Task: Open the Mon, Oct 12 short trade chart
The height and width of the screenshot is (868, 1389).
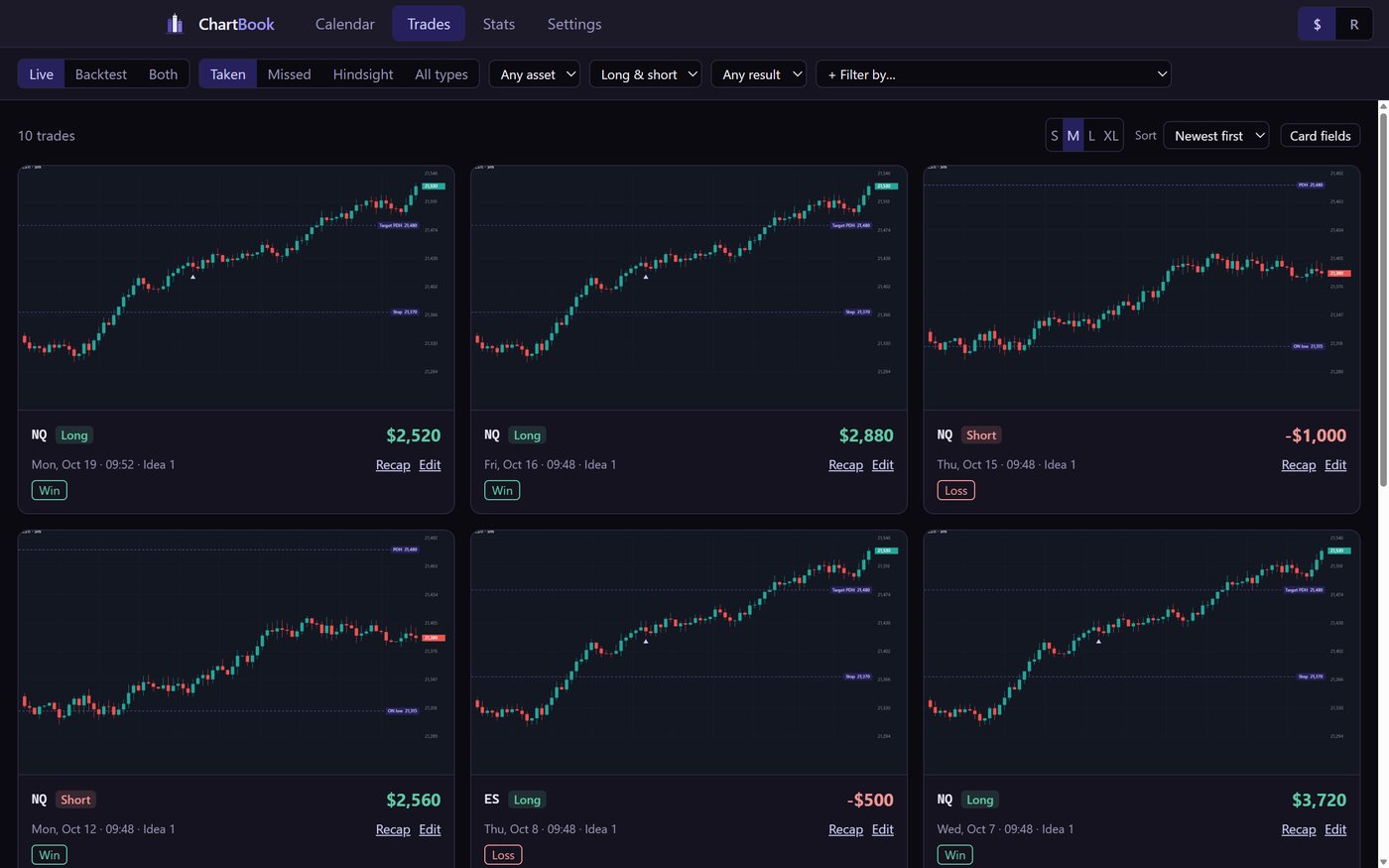Action: tap(236, 653)
